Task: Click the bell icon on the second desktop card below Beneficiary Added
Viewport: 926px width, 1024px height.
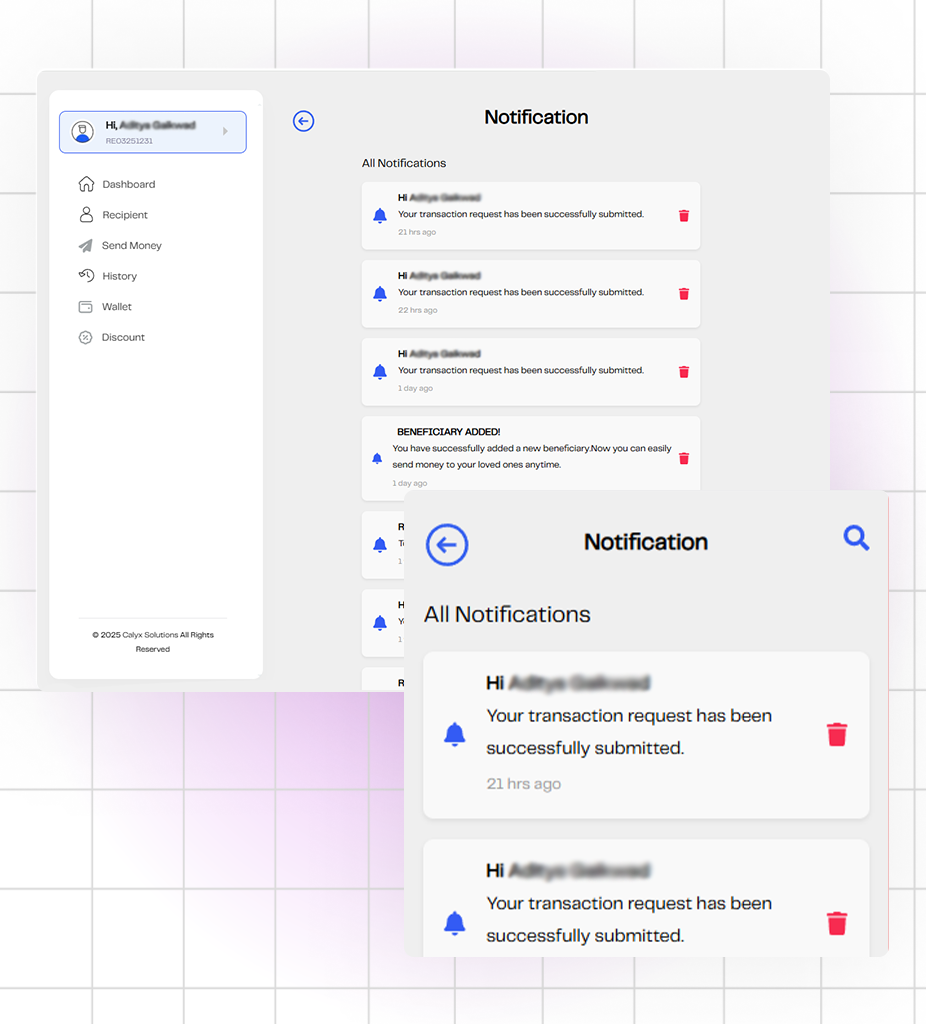Action: pos(379,622)
